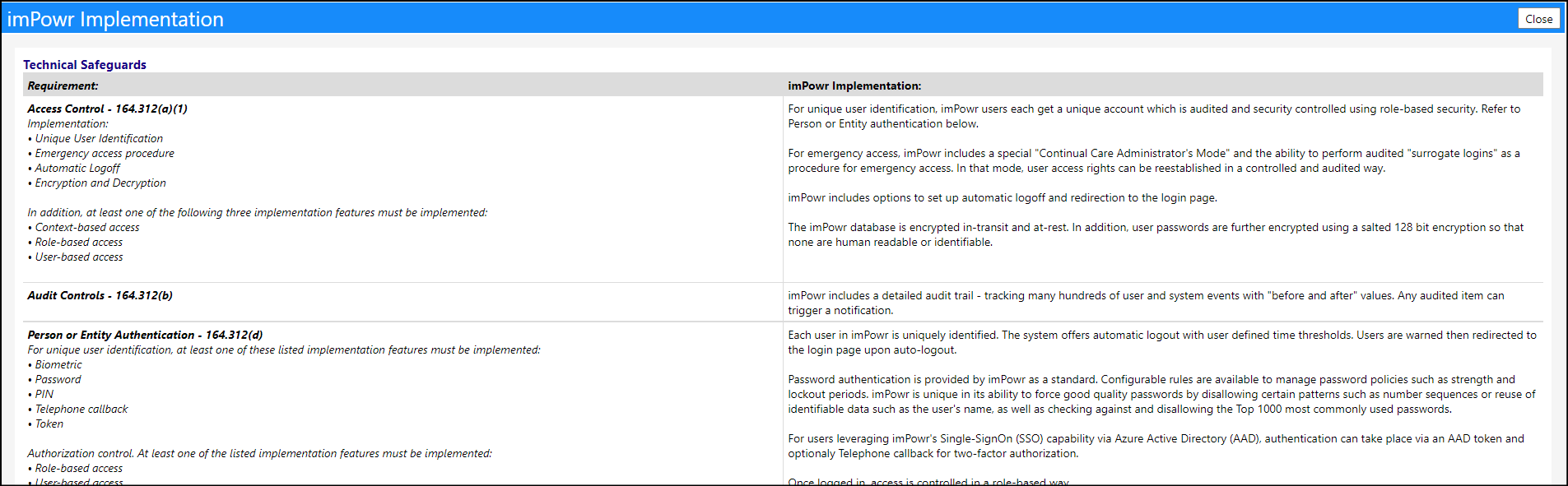Click the 'Authorization control' sentence
This screenshot has height=486, width=1568.
point(259,453)
